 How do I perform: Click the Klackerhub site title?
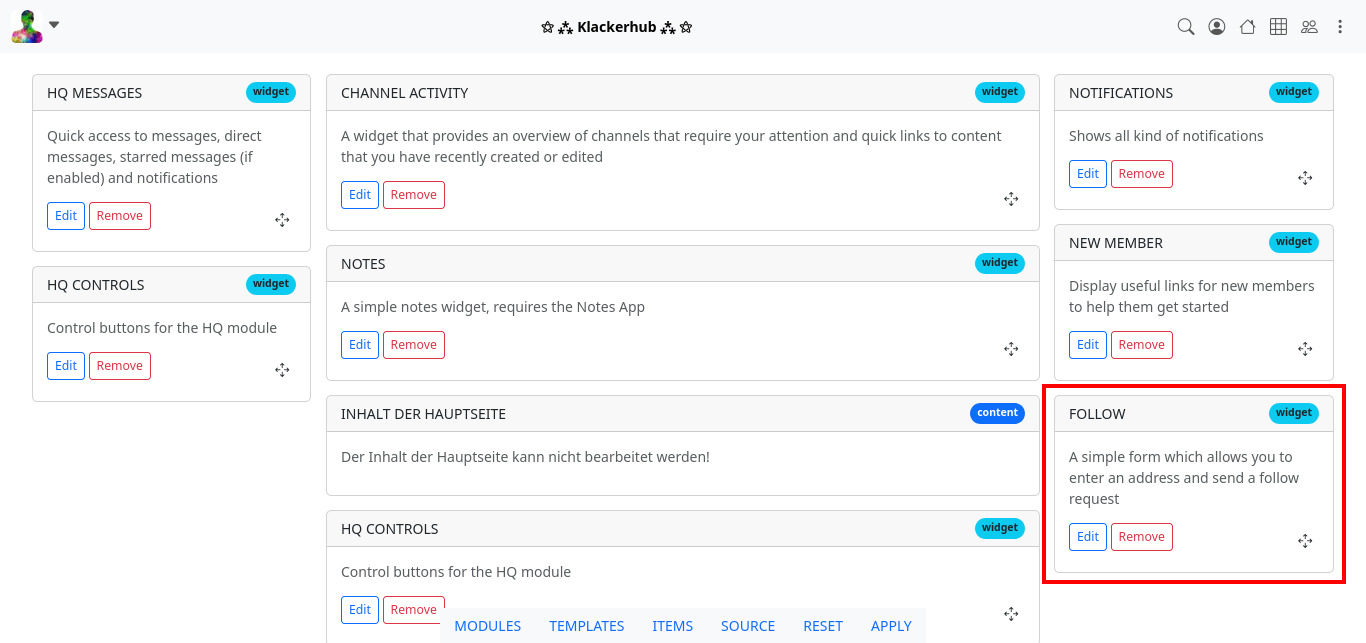tap(617, 27)
